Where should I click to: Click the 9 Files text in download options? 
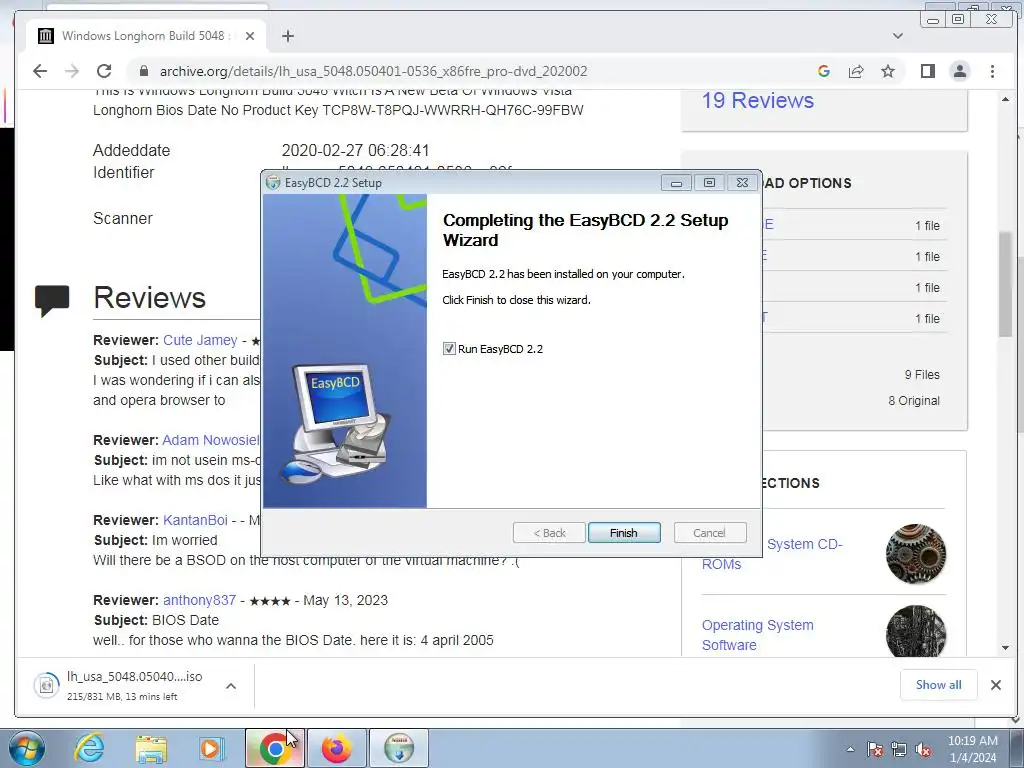click(x=921, y=375)
